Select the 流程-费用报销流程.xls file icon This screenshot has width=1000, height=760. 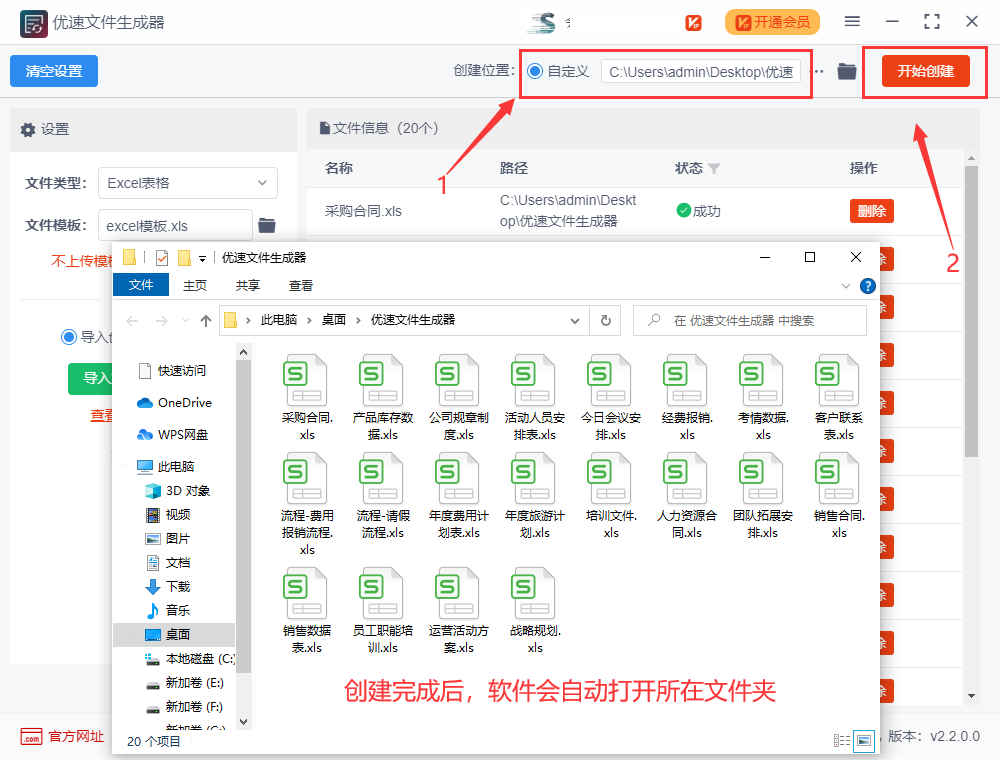[305, 478]
